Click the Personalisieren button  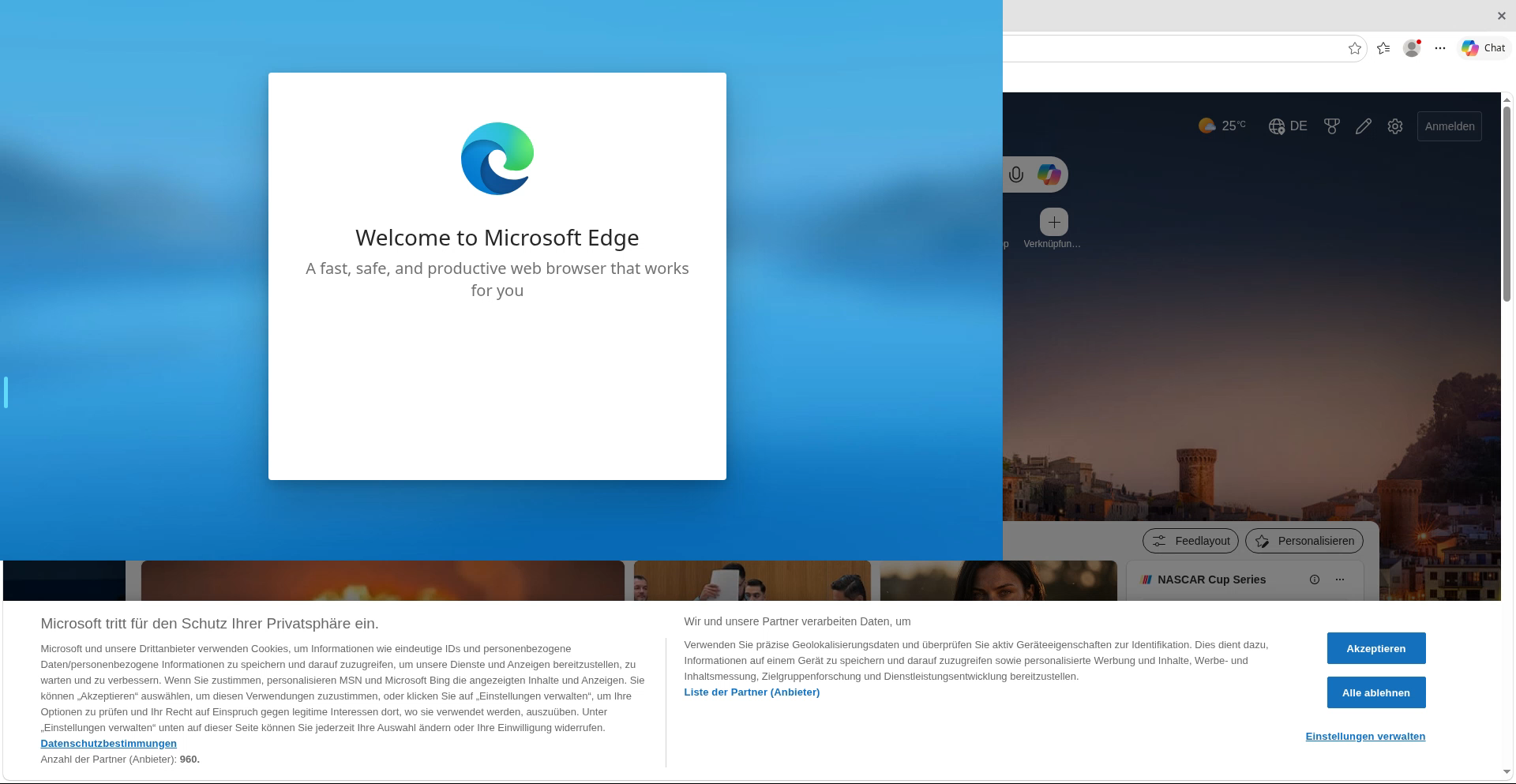pyautogui.click(x=1304, y=541)
